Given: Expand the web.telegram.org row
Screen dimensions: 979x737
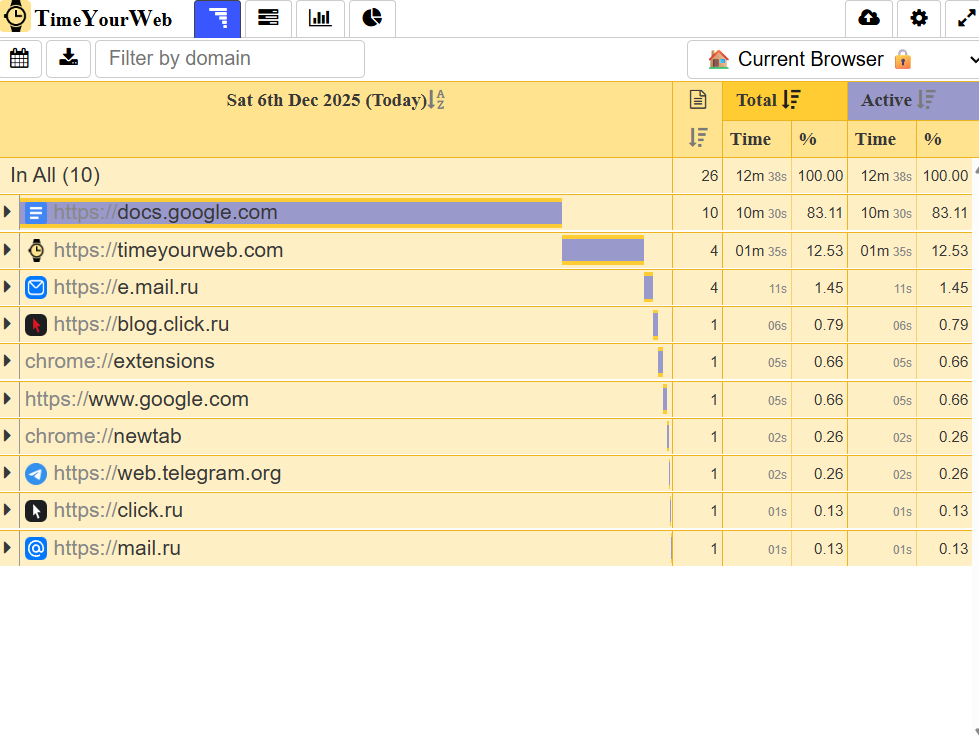Looking at the screenshot, I should (x=8, y=473).
